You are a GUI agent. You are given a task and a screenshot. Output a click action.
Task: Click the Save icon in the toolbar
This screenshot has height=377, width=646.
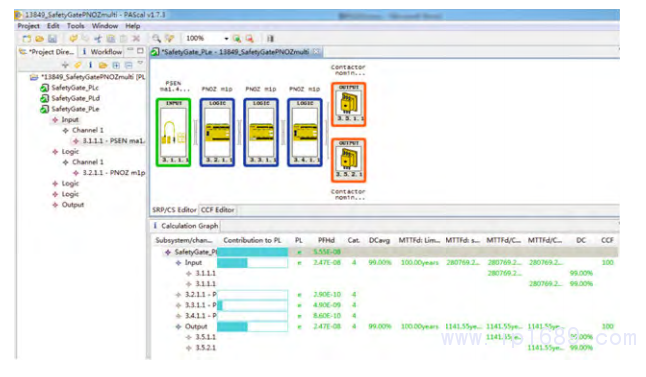pos(52,39)
